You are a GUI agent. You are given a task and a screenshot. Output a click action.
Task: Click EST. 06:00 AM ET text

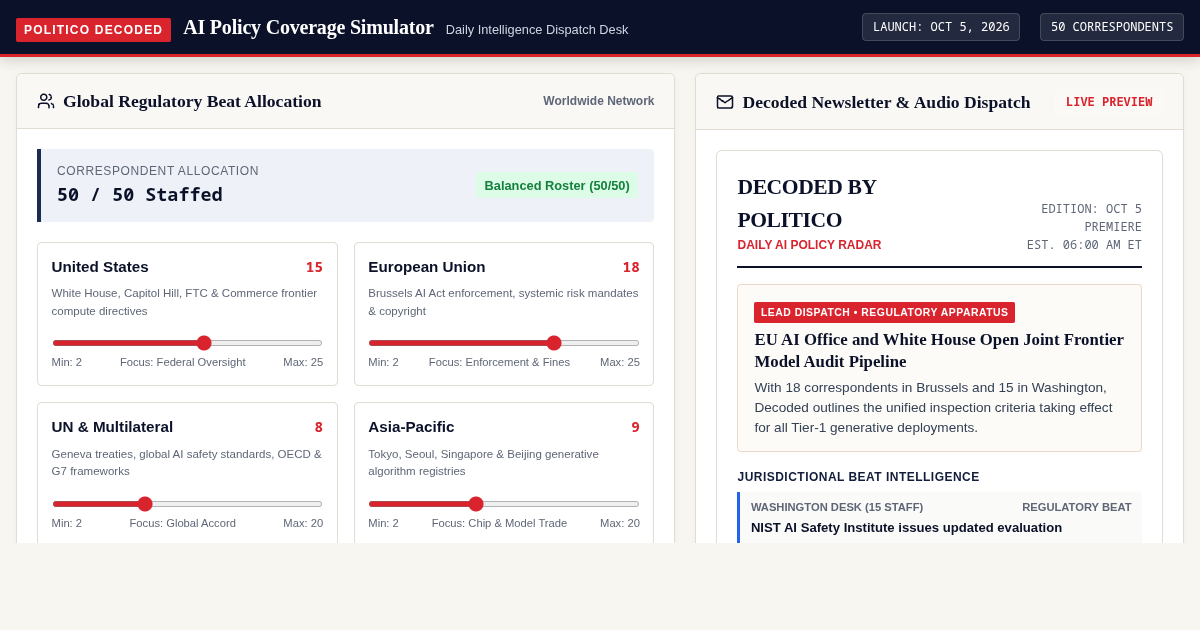(x=1084, y=245)
